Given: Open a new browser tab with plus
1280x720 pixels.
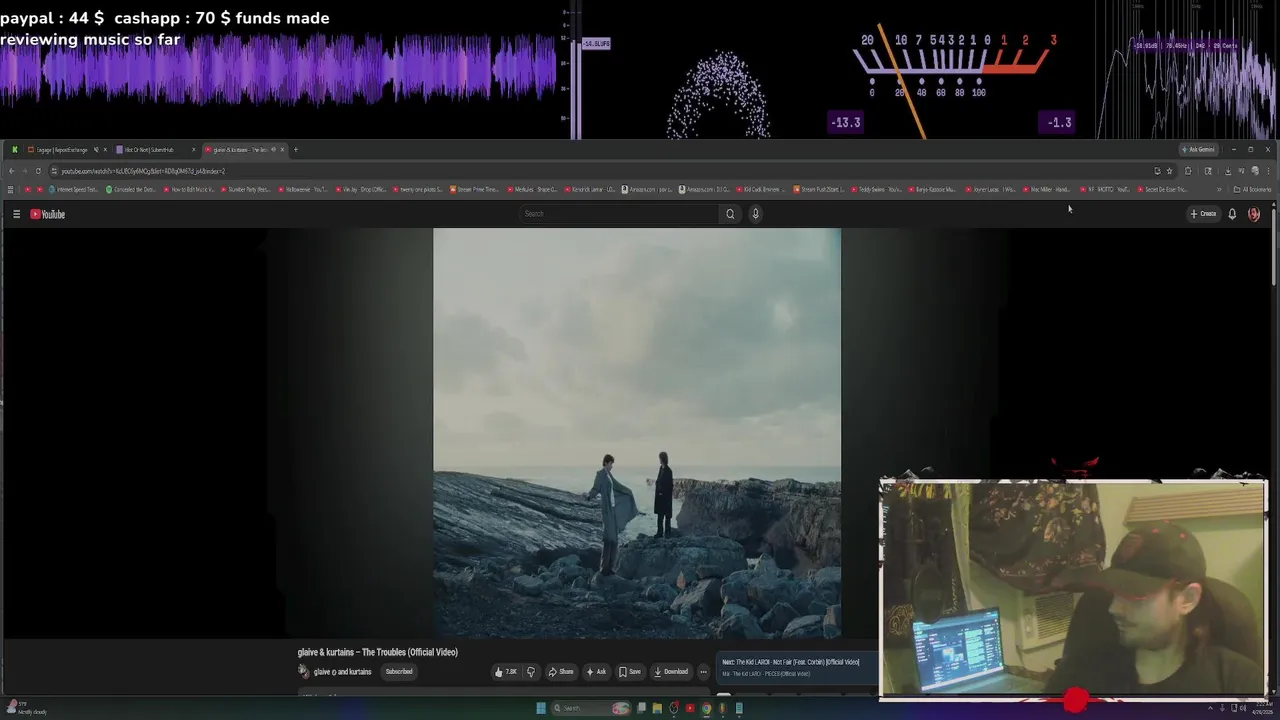Looking at the screenshot, I should point(295,150).
